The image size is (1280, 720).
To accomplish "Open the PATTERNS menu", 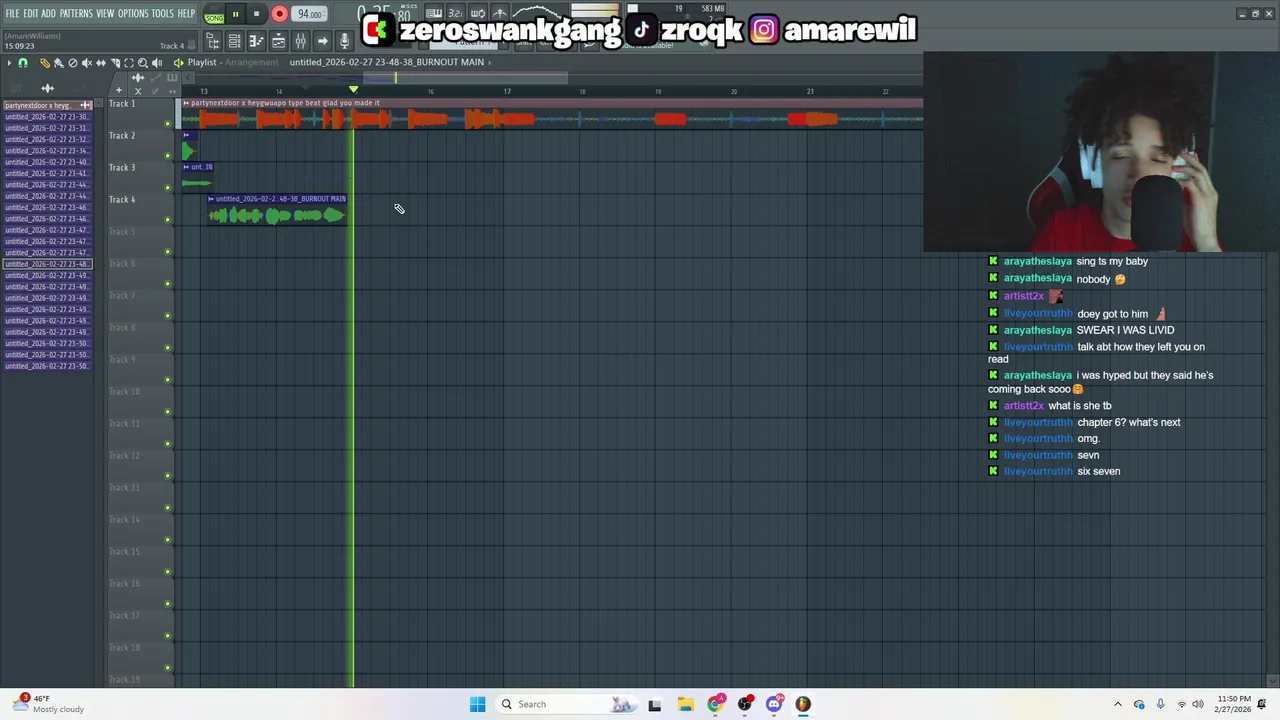I will point(76,13).
